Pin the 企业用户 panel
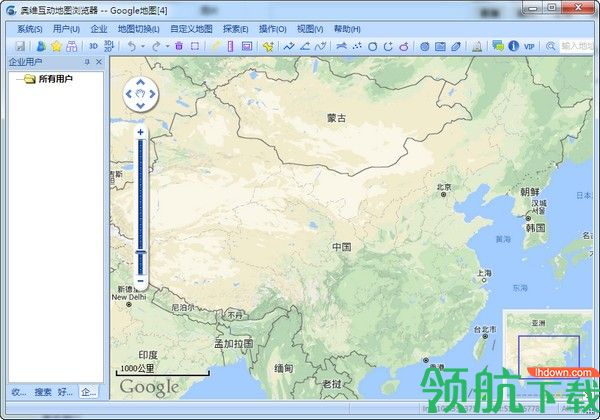 pyautogui.click(x=87, y=62)
